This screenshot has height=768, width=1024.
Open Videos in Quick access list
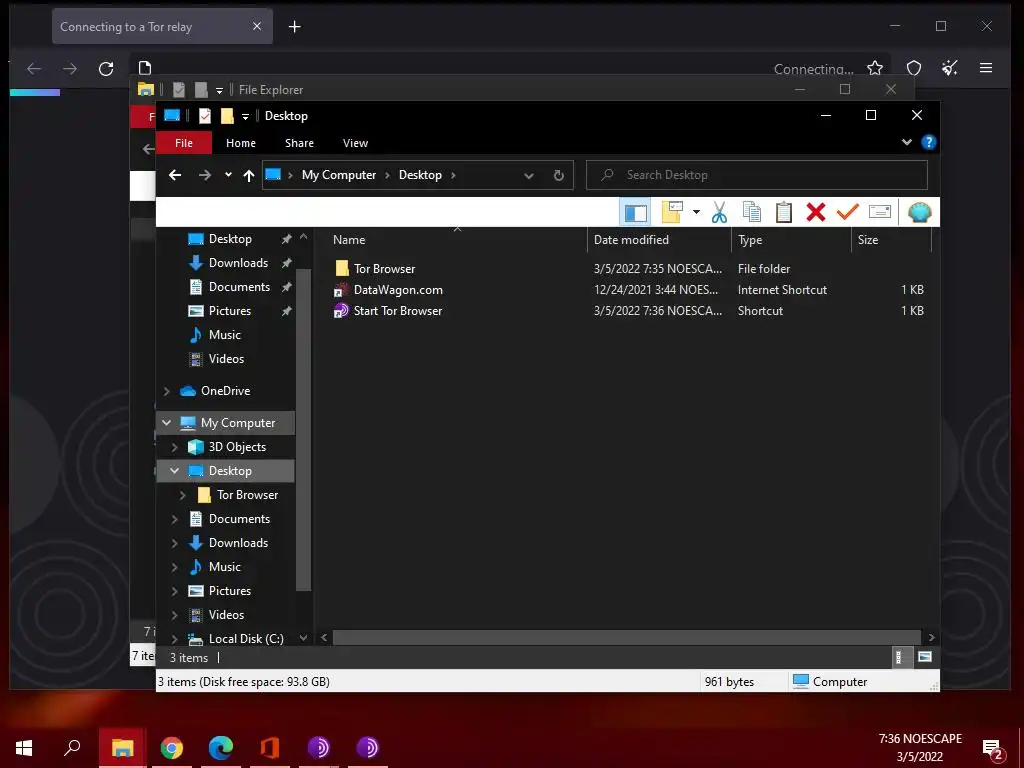[226, 359]
